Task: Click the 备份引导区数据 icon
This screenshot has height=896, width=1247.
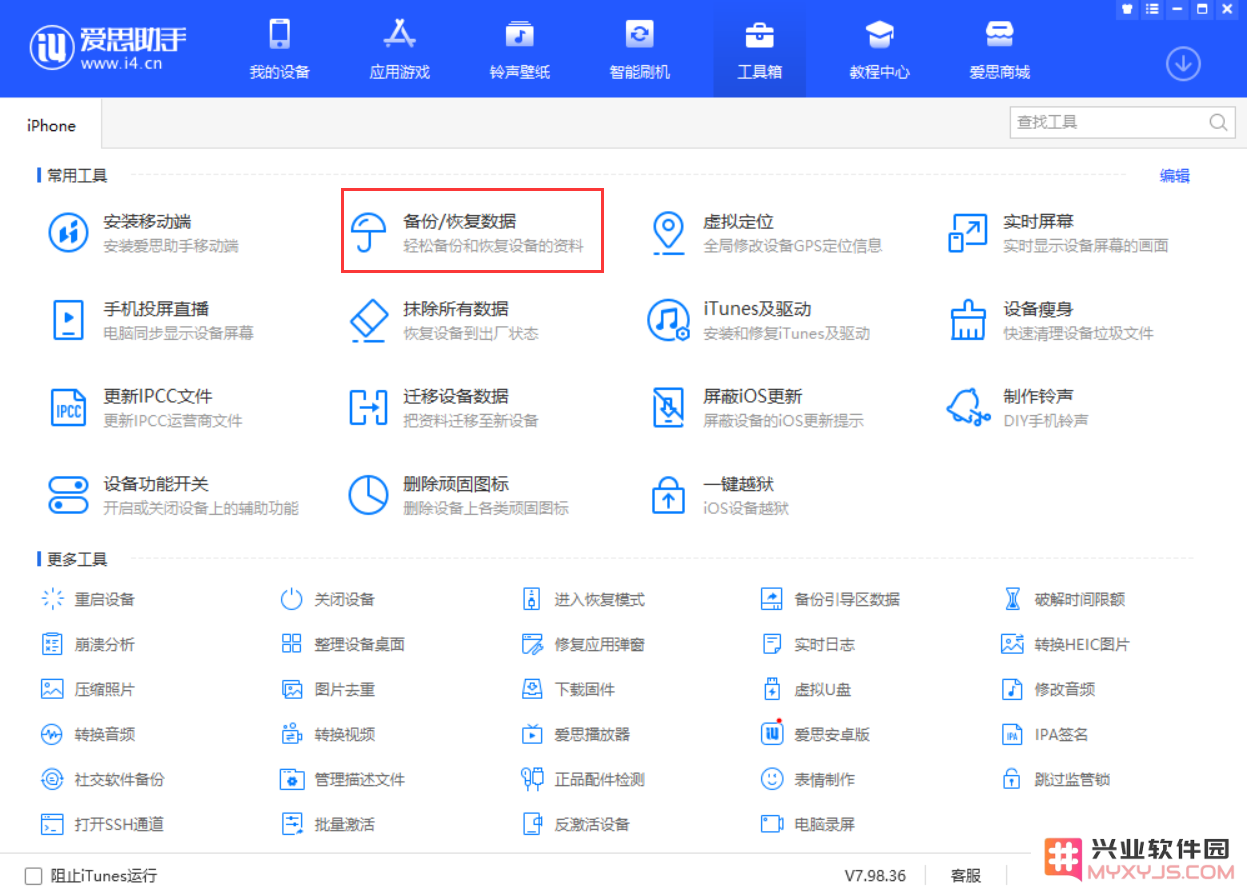Action: click(771, 599)
